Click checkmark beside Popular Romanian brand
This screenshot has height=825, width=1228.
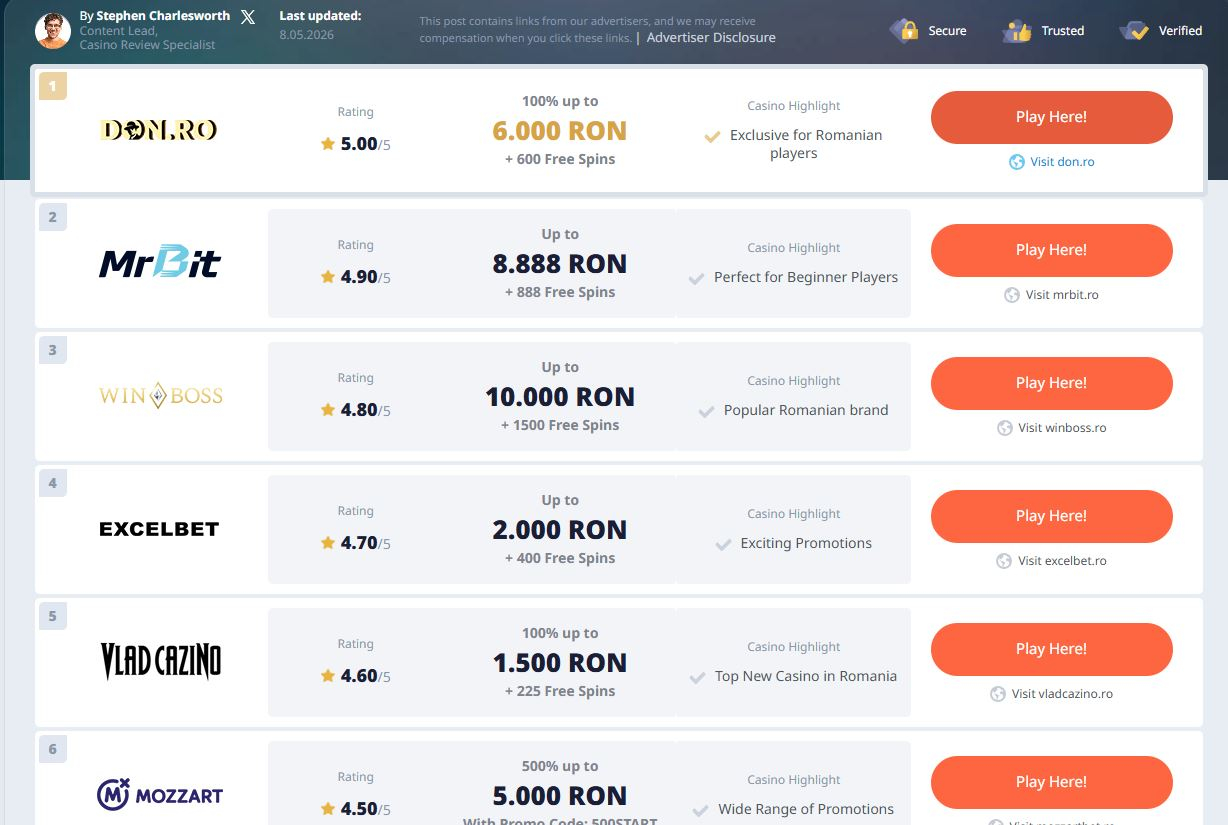pyautogui.click(x=706, y=412)
